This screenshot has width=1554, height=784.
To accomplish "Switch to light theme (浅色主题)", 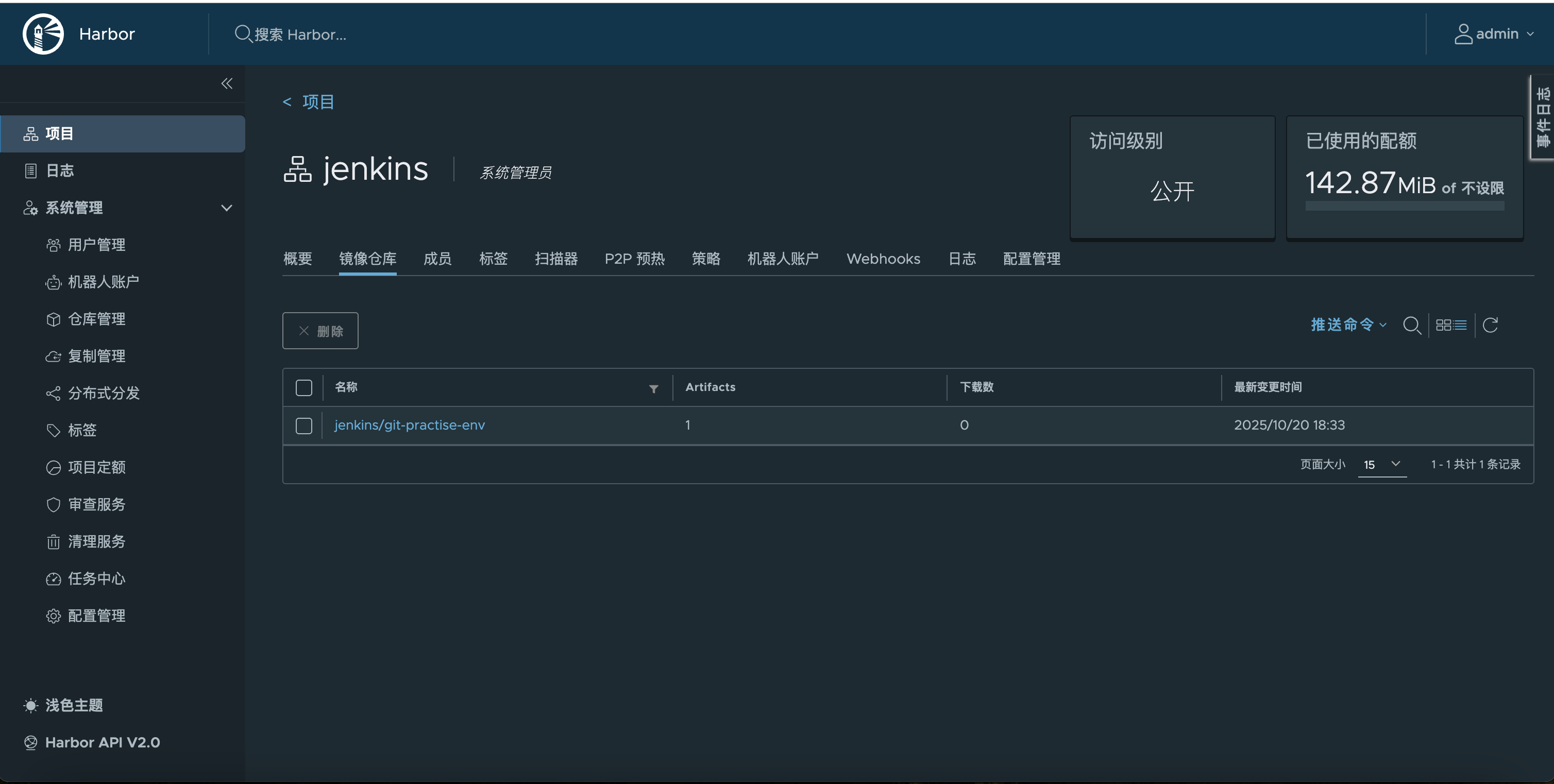I will pyautogui.click(x=74, y=704).
